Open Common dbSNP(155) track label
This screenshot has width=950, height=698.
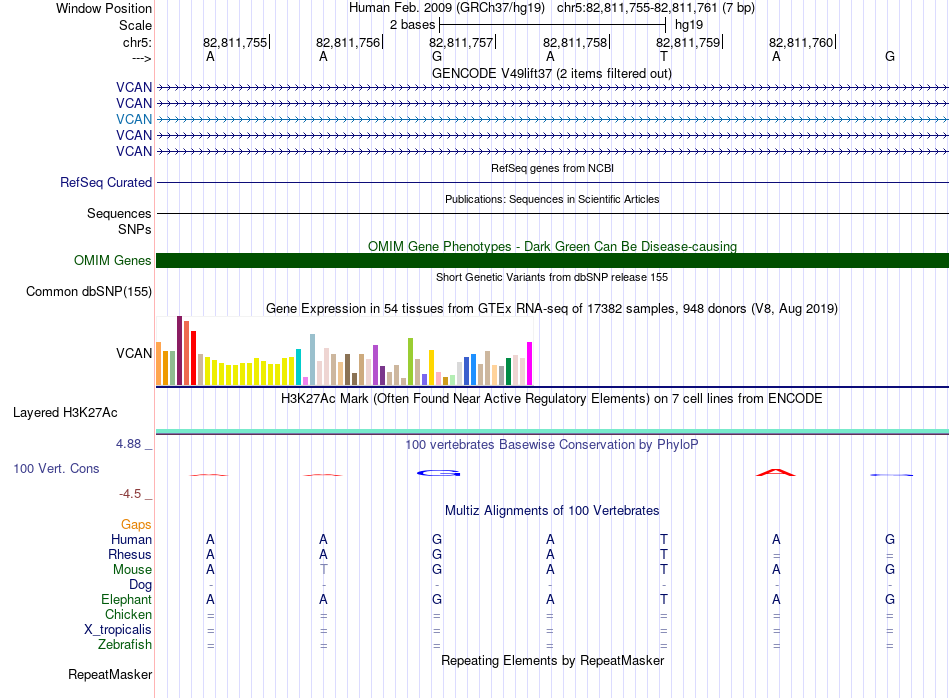coord(89,291)
